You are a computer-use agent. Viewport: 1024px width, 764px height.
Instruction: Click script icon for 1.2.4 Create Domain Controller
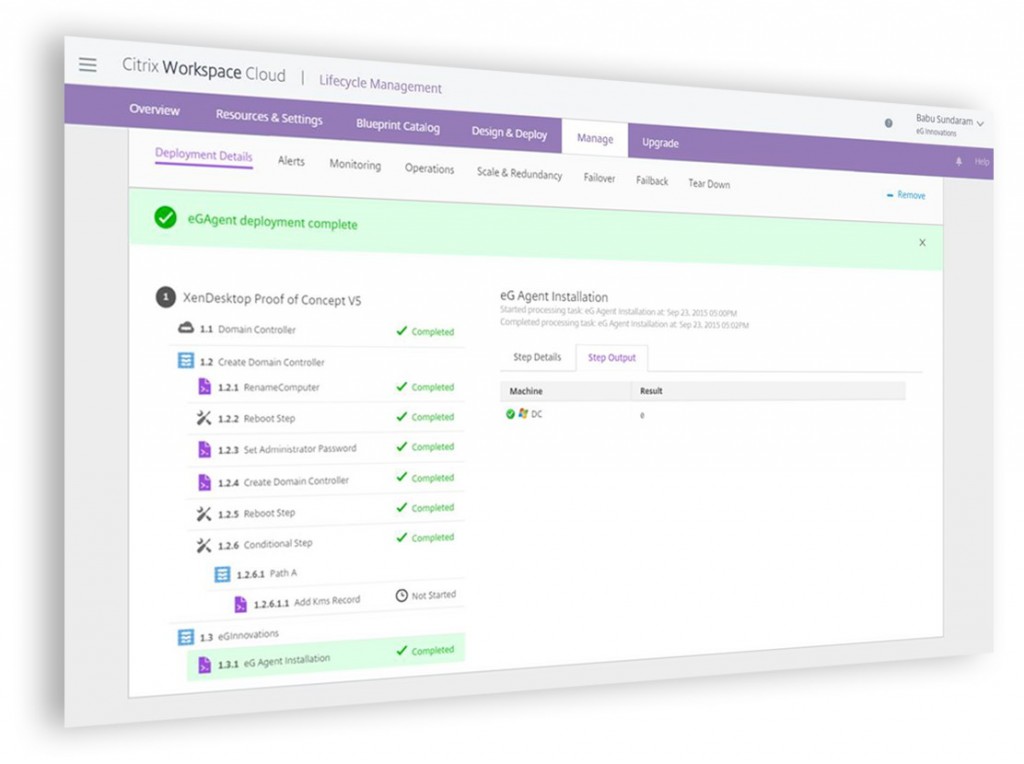pos(204,482)
